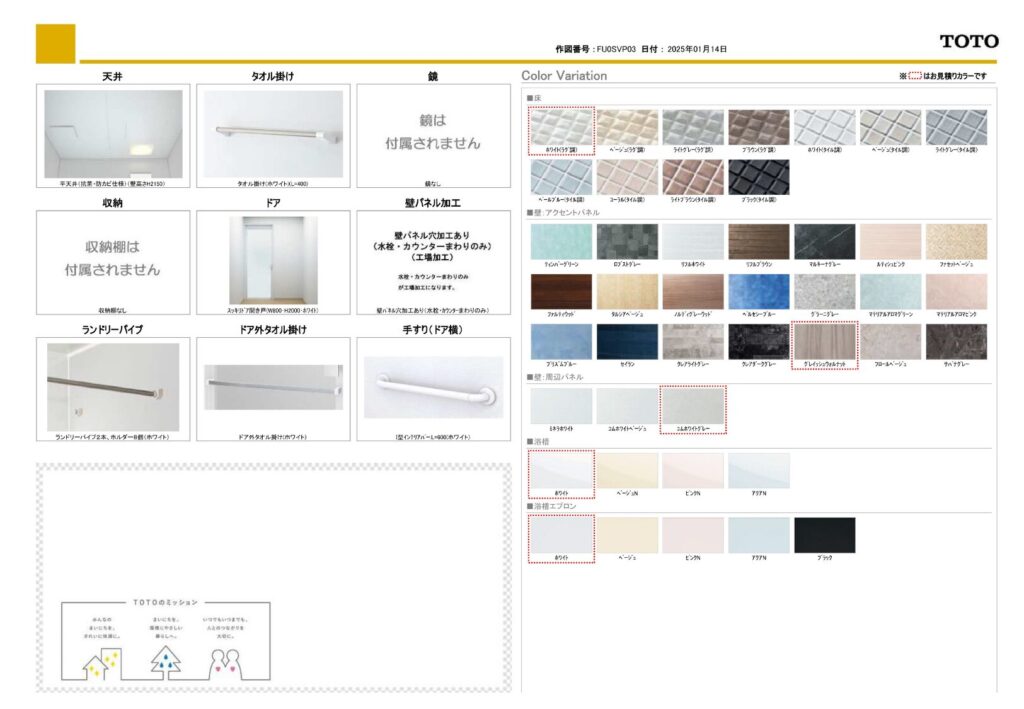This screenshot has width=1024, height=709.
Task: Select the bright blue accent panel swatch
Action: point(758,291)
